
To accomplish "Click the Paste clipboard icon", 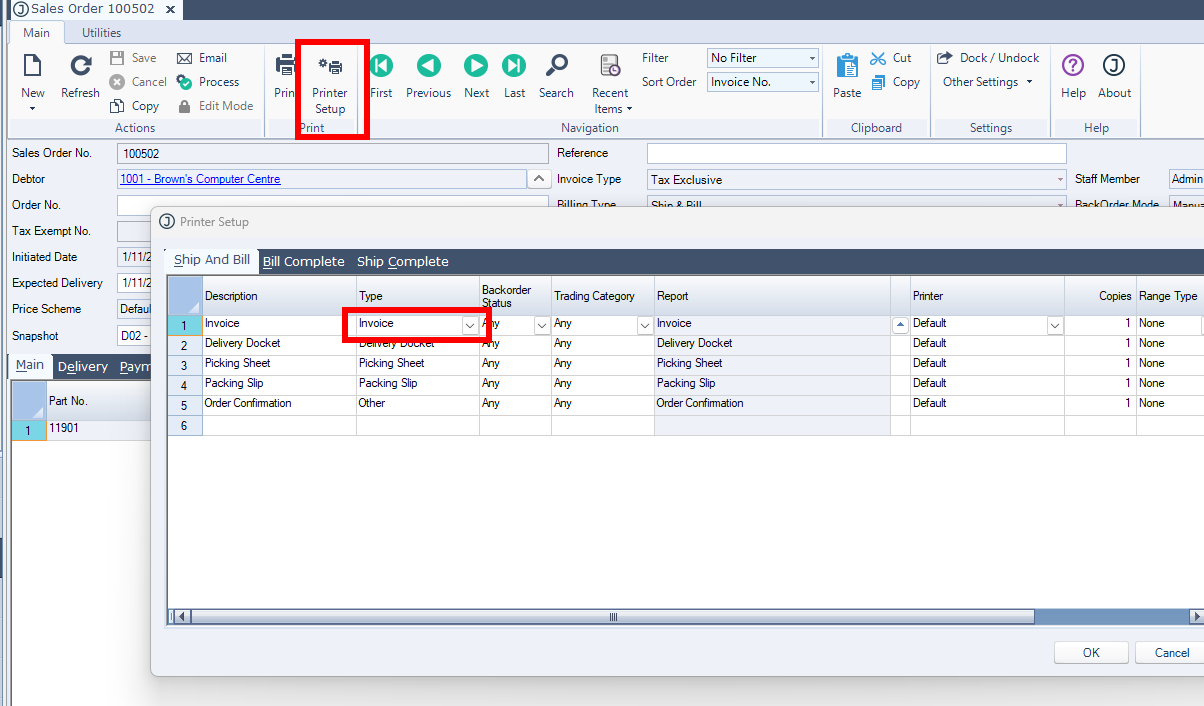I will [x=847, y=67].
